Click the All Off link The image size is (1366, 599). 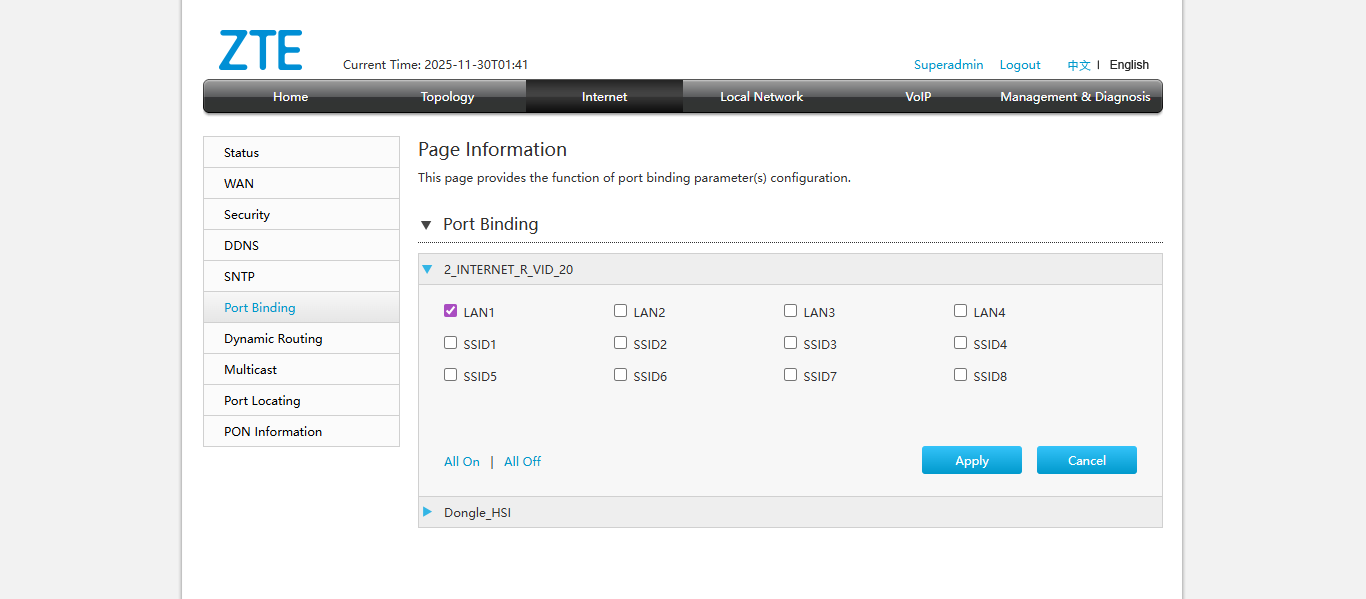click(522, 461)
